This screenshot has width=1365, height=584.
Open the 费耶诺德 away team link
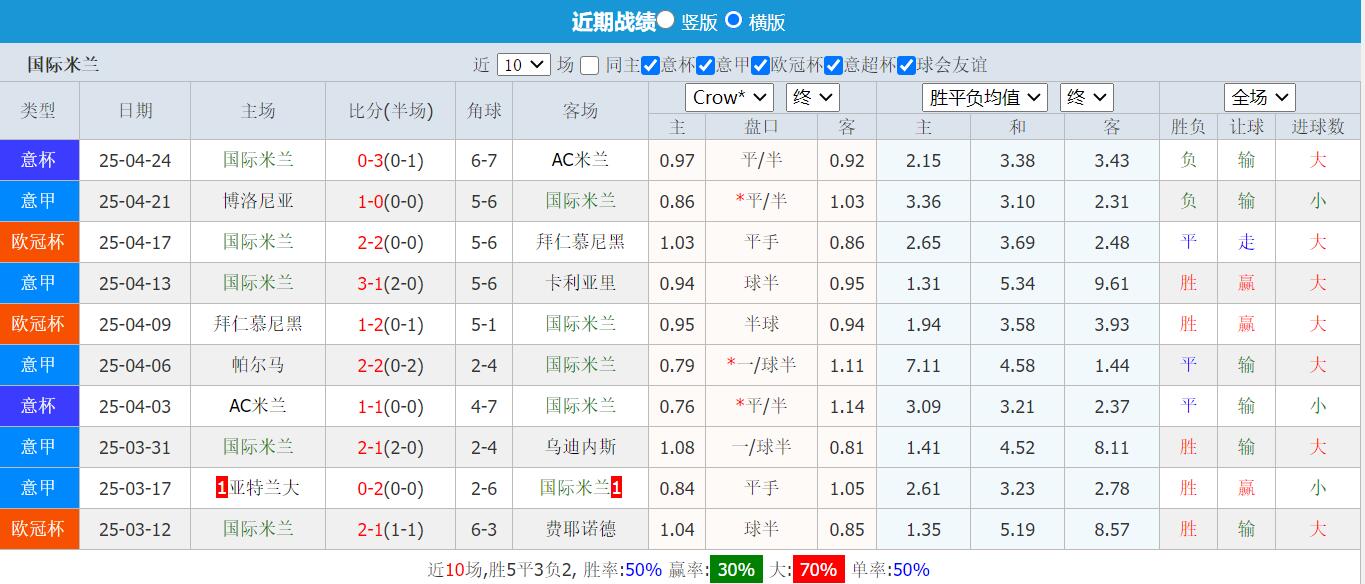[x=579, y=529]
